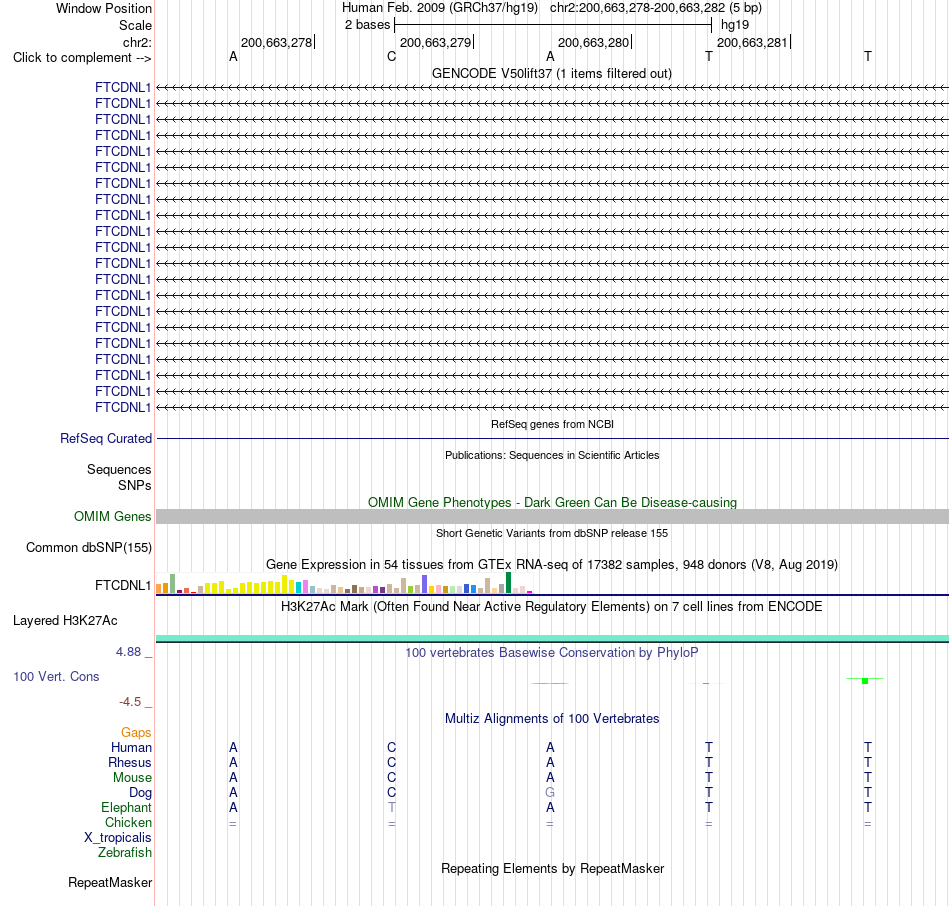This screenshot has height=906, width=950.
Task: Click the mismatched pale 'T' in Elephant row
Action: click(x=391, y=807)
